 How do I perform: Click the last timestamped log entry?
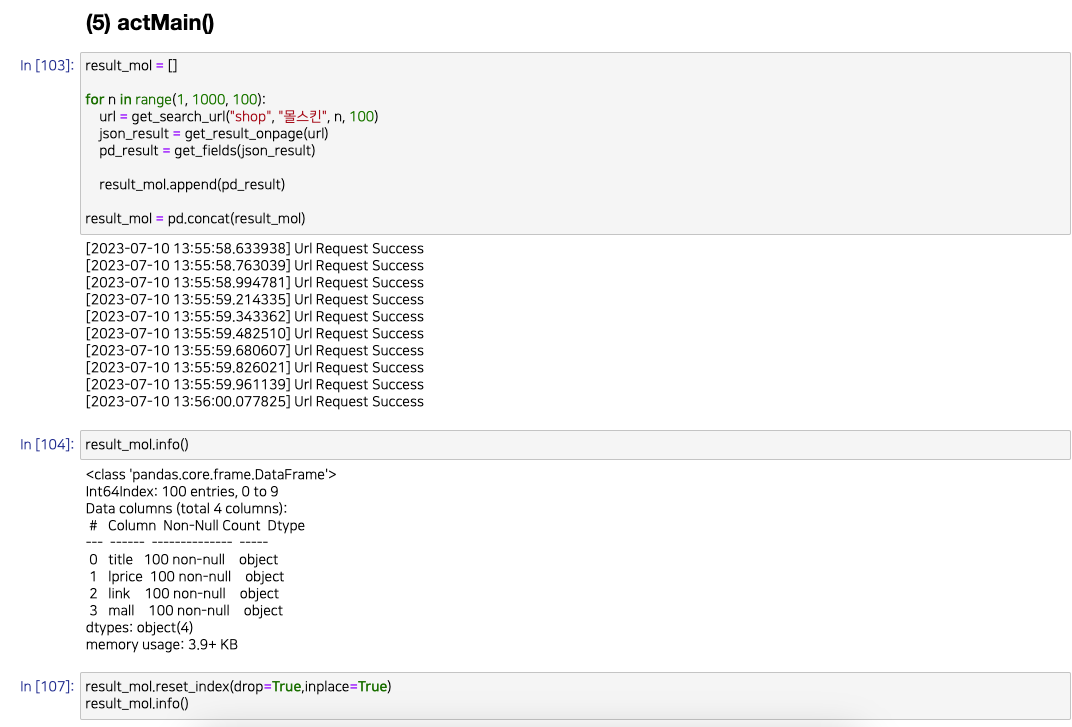255,401
